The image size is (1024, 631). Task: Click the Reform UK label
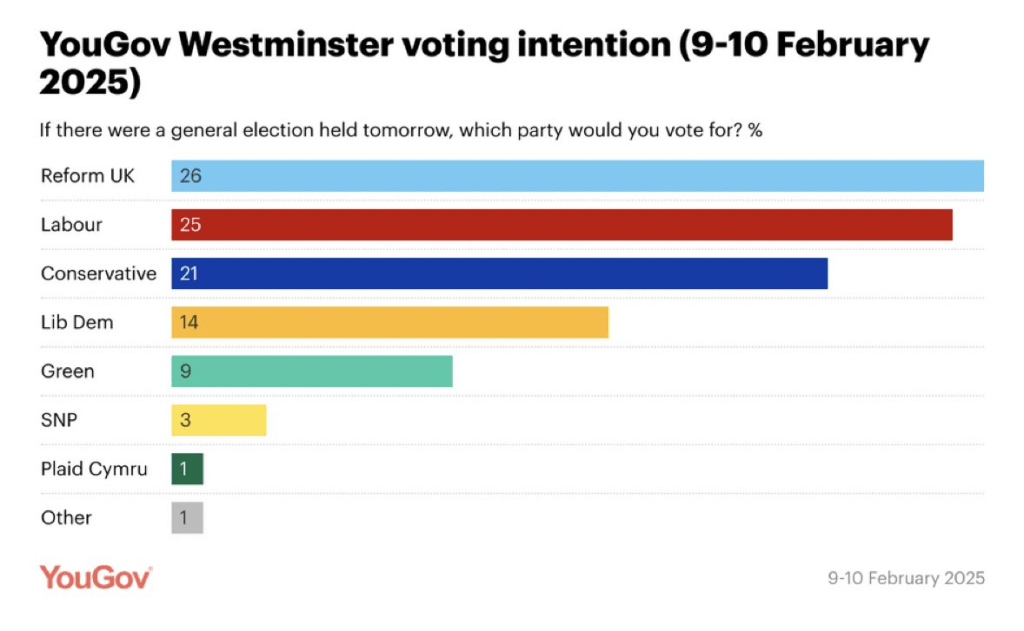[88, 176]
